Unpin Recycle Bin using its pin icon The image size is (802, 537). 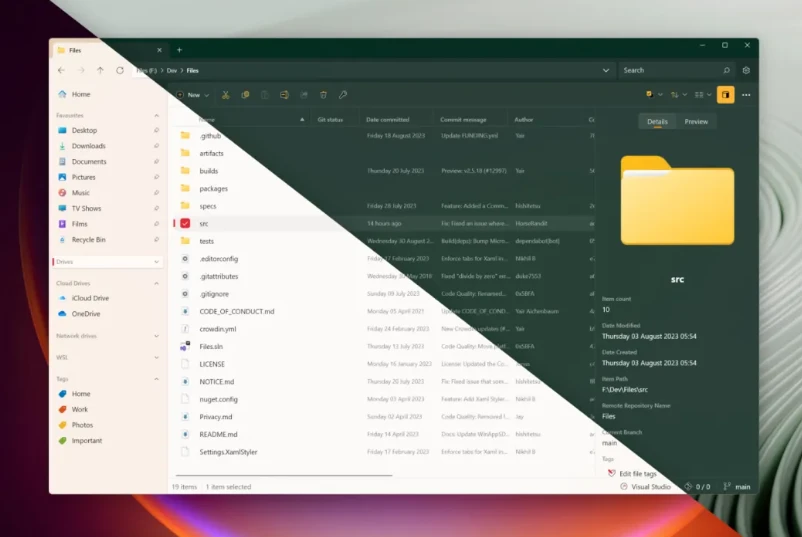[157, 239]
